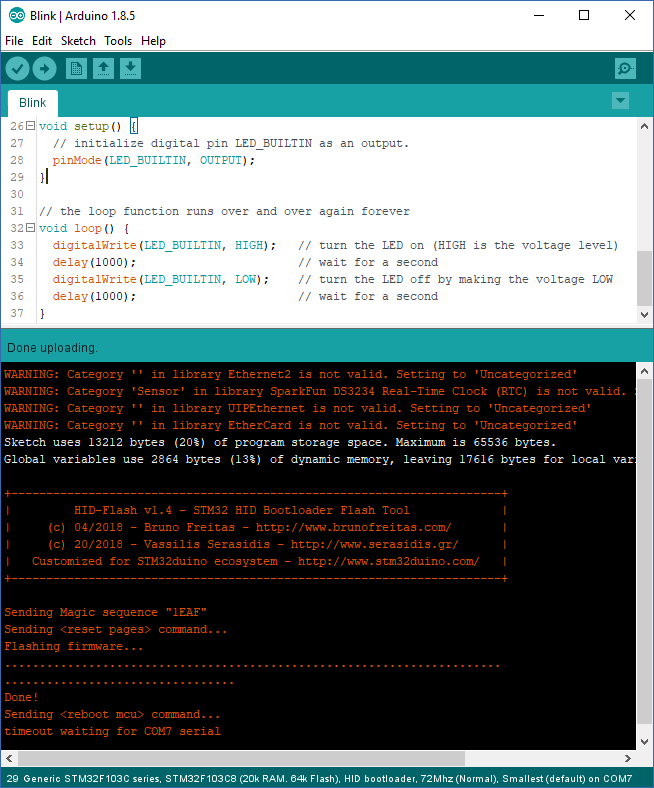Click SparkFun DS3234 warning line

coord(320,391)
